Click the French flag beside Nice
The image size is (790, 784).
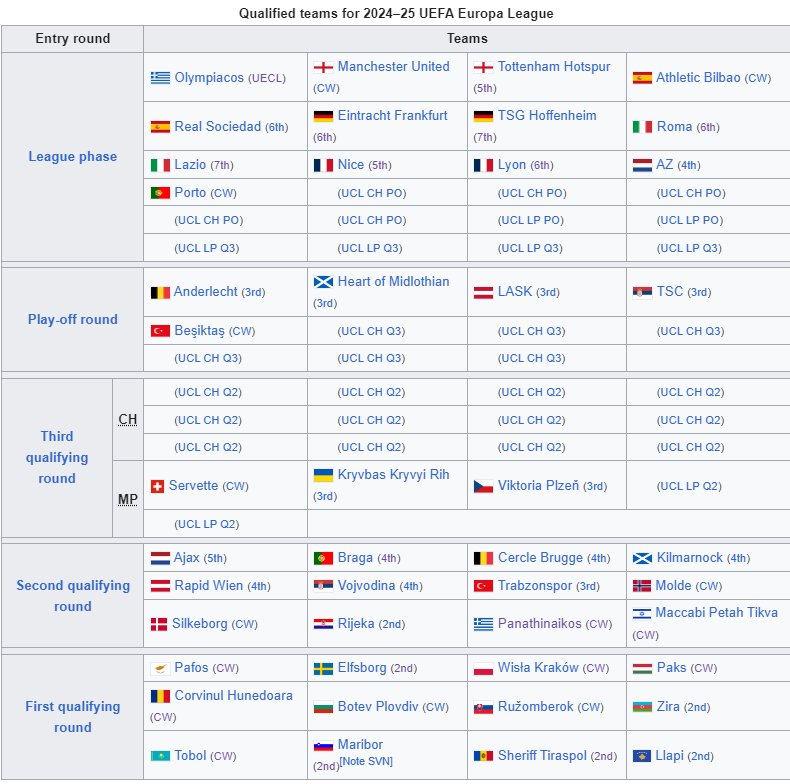(323, 165)
